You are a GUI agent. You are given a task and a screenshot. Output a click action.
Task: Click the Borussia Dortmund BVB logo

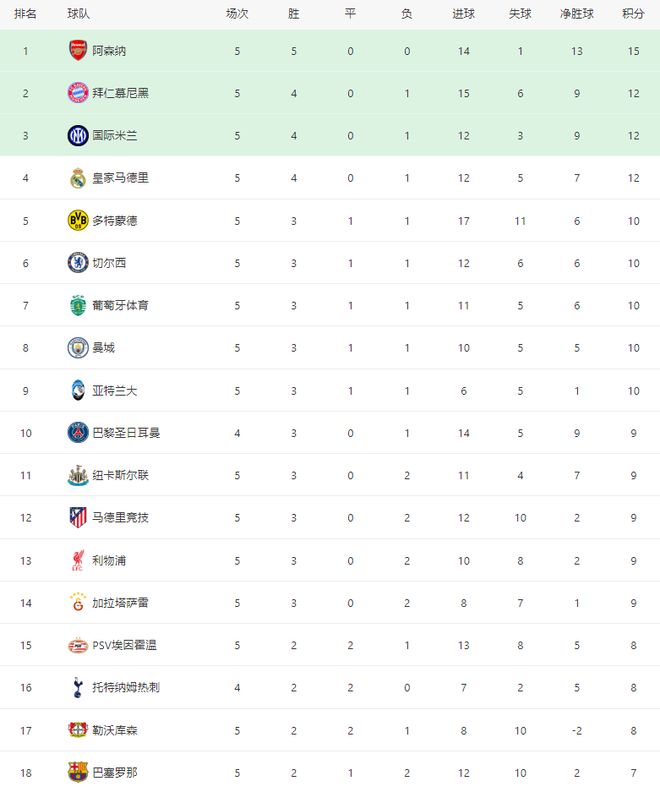[x=77, y=220]
